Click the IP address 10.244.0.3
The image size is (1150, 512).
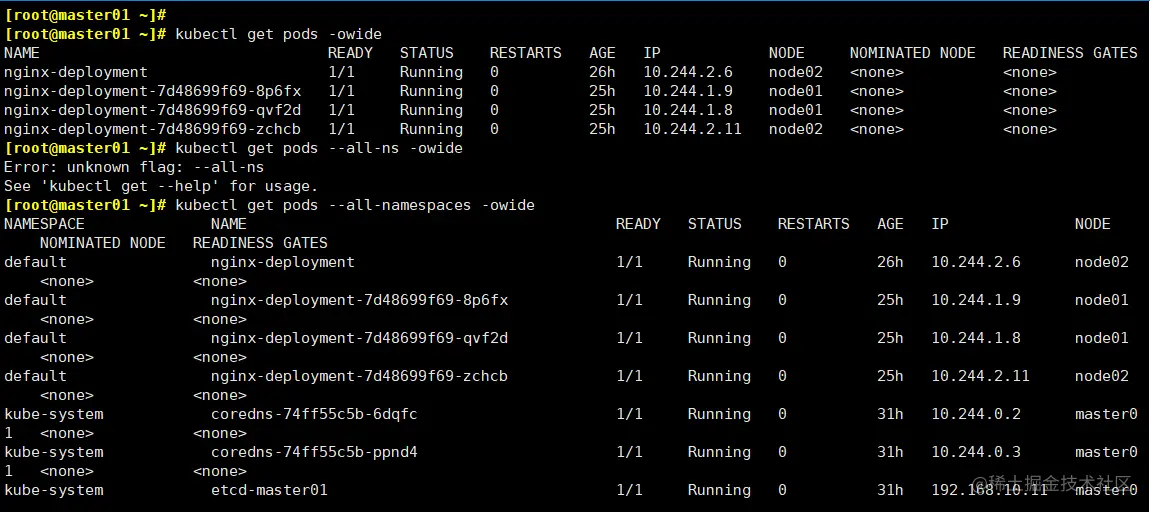(x=975, y=452)
